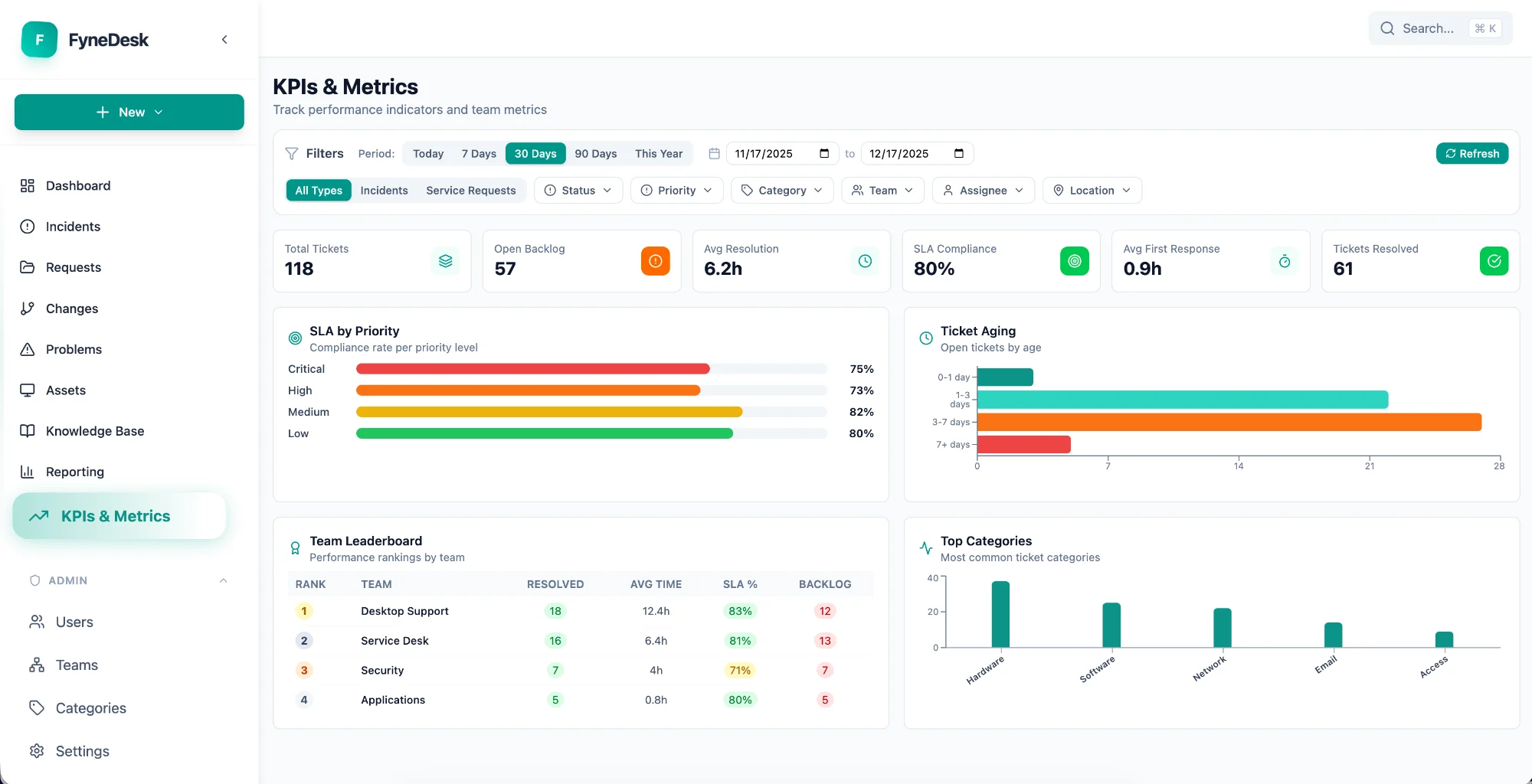
Task: Click the Refresh button
Action: (1472, 153)
